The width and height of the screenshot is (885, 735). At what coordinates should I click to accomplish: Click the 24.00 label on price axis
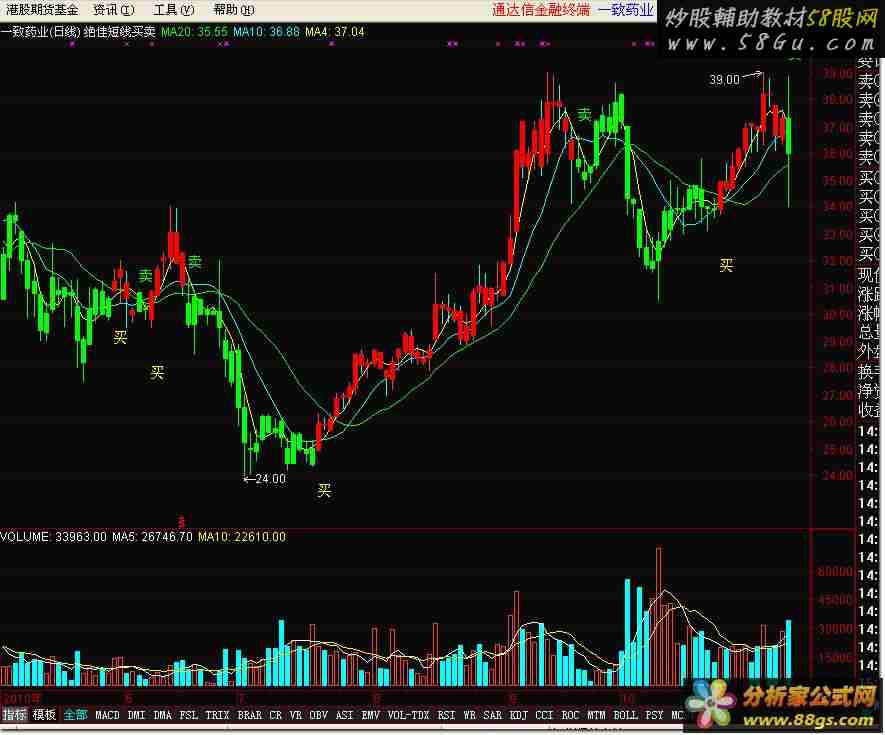coord(838,475)
